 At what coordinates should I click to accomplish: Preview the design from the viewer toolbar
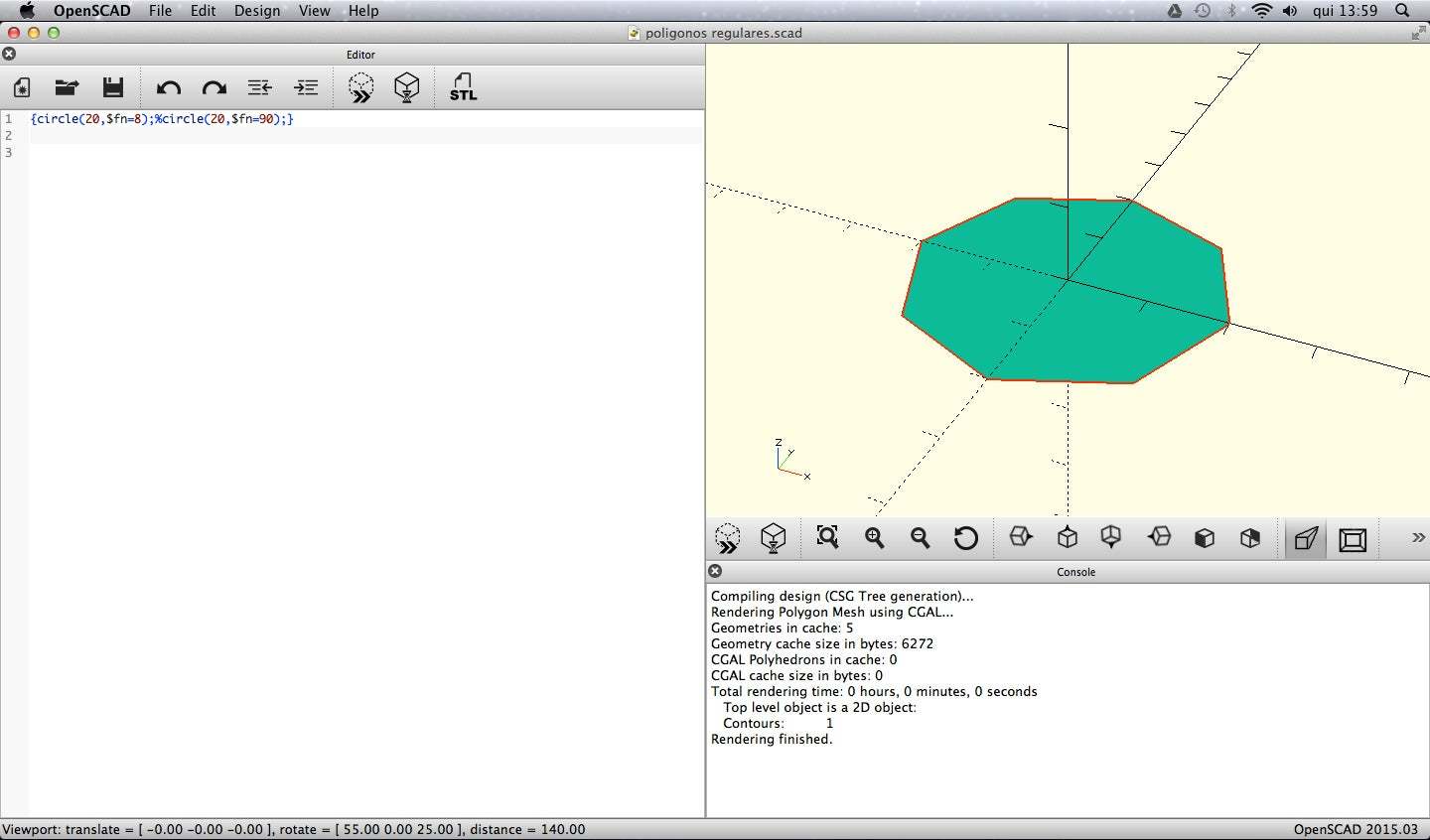727,538
